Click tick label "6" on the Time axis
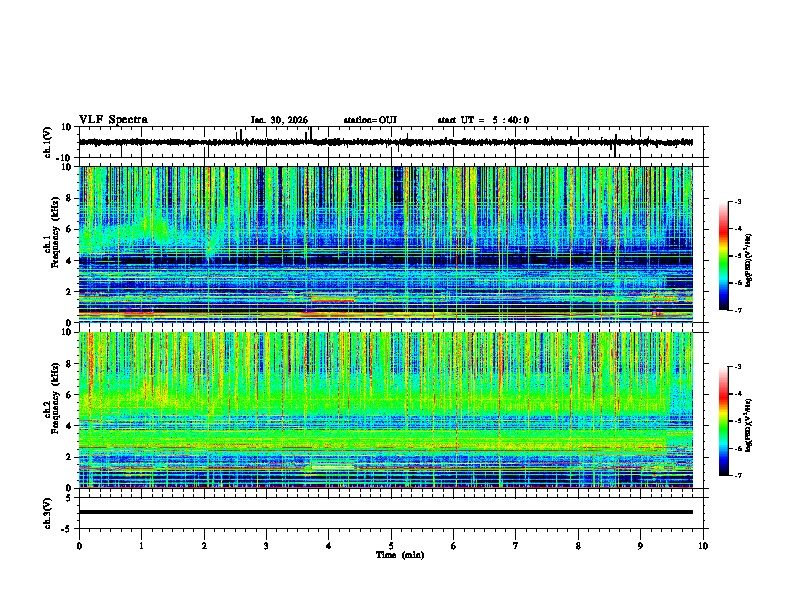This screenshot has height=612, width=792. point(454,546)
